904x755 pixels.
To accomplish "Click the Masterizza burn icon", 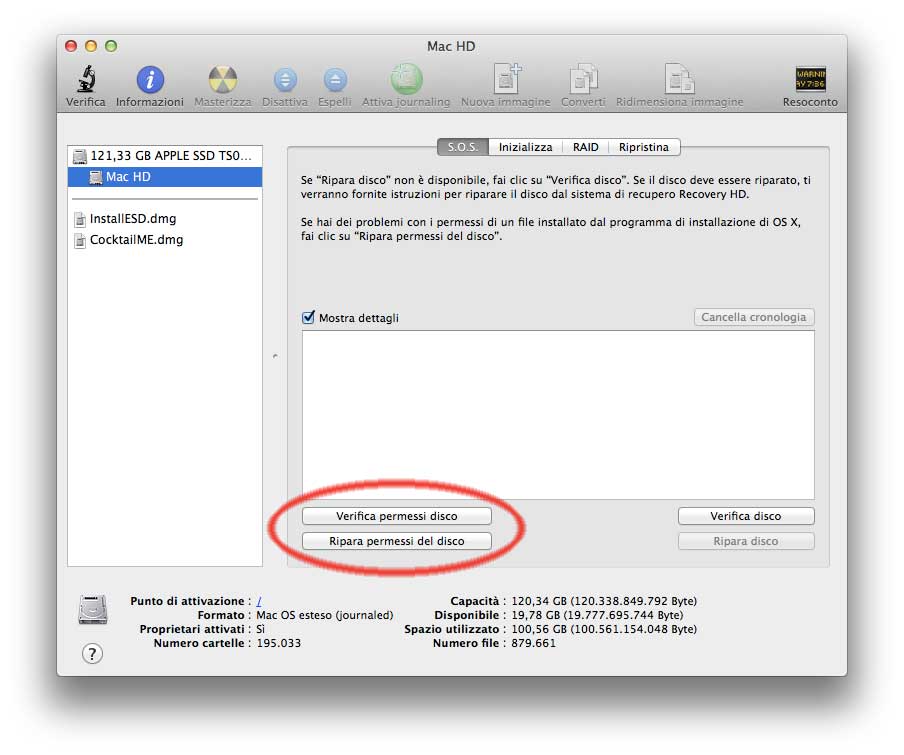I will pos(221,80).
